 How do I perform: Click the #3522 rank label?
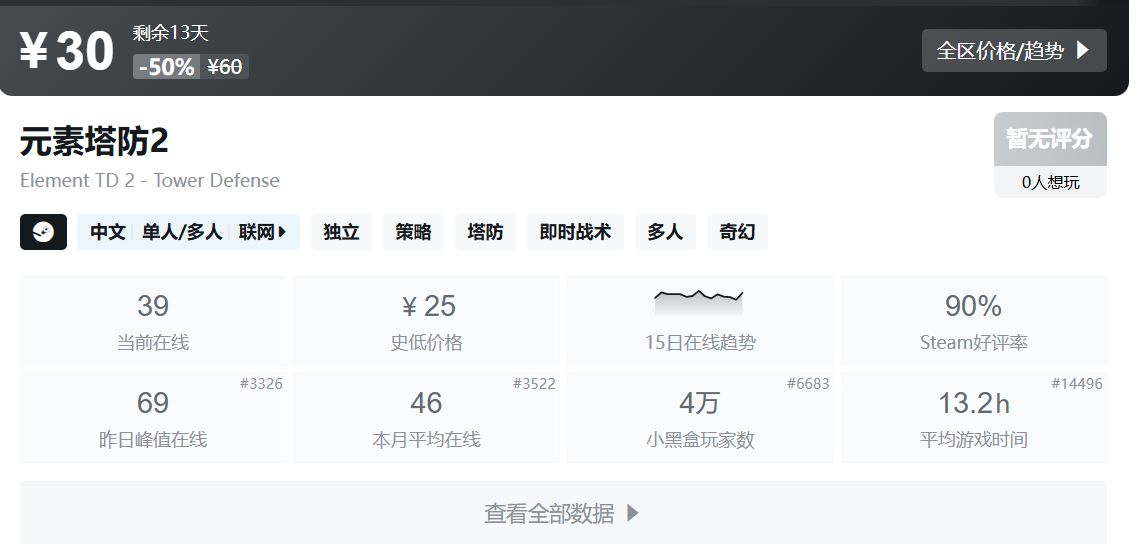pos(534,384)
